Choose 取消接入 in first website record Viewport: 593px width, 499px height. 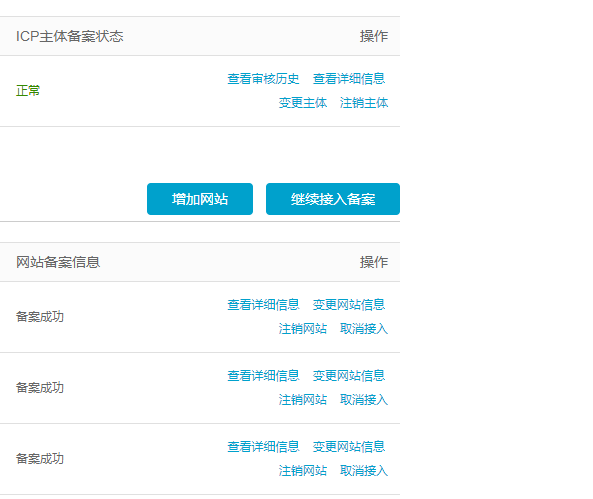coord(364,329)
